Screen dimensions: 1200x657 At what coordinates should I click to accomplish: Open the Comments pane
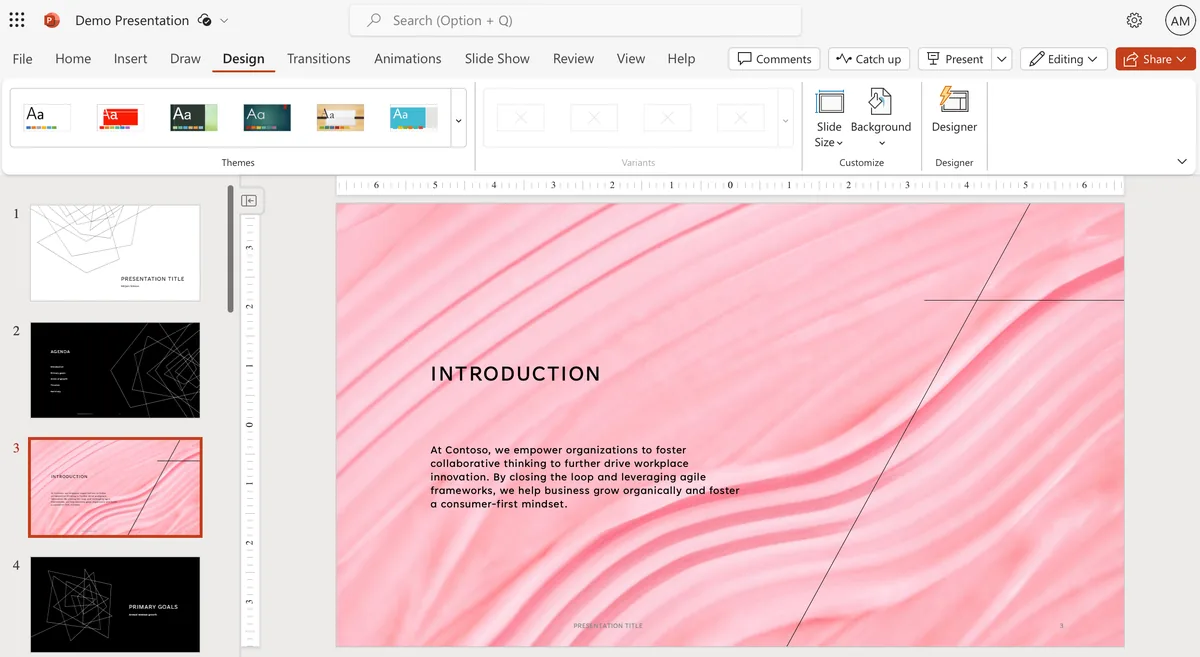774,59
